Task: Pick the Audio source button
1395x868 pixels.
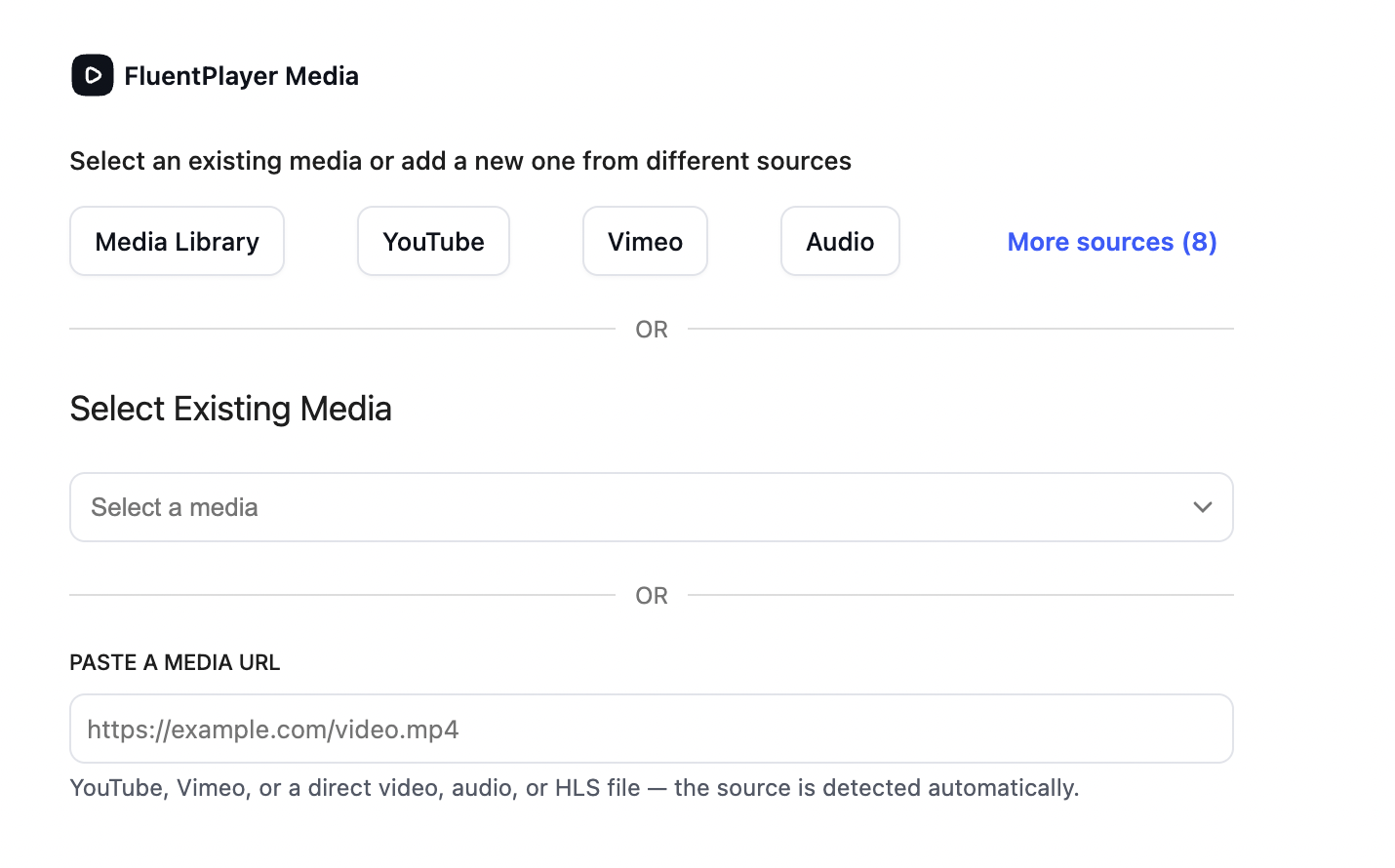Action: pos(840,241)
